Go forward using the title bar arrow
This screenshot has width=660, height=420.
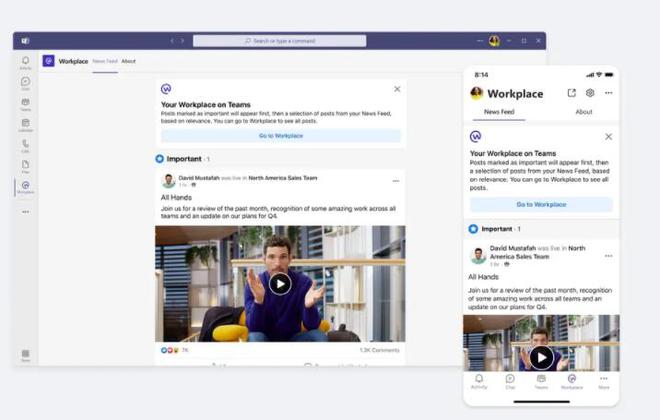(183, 41)
